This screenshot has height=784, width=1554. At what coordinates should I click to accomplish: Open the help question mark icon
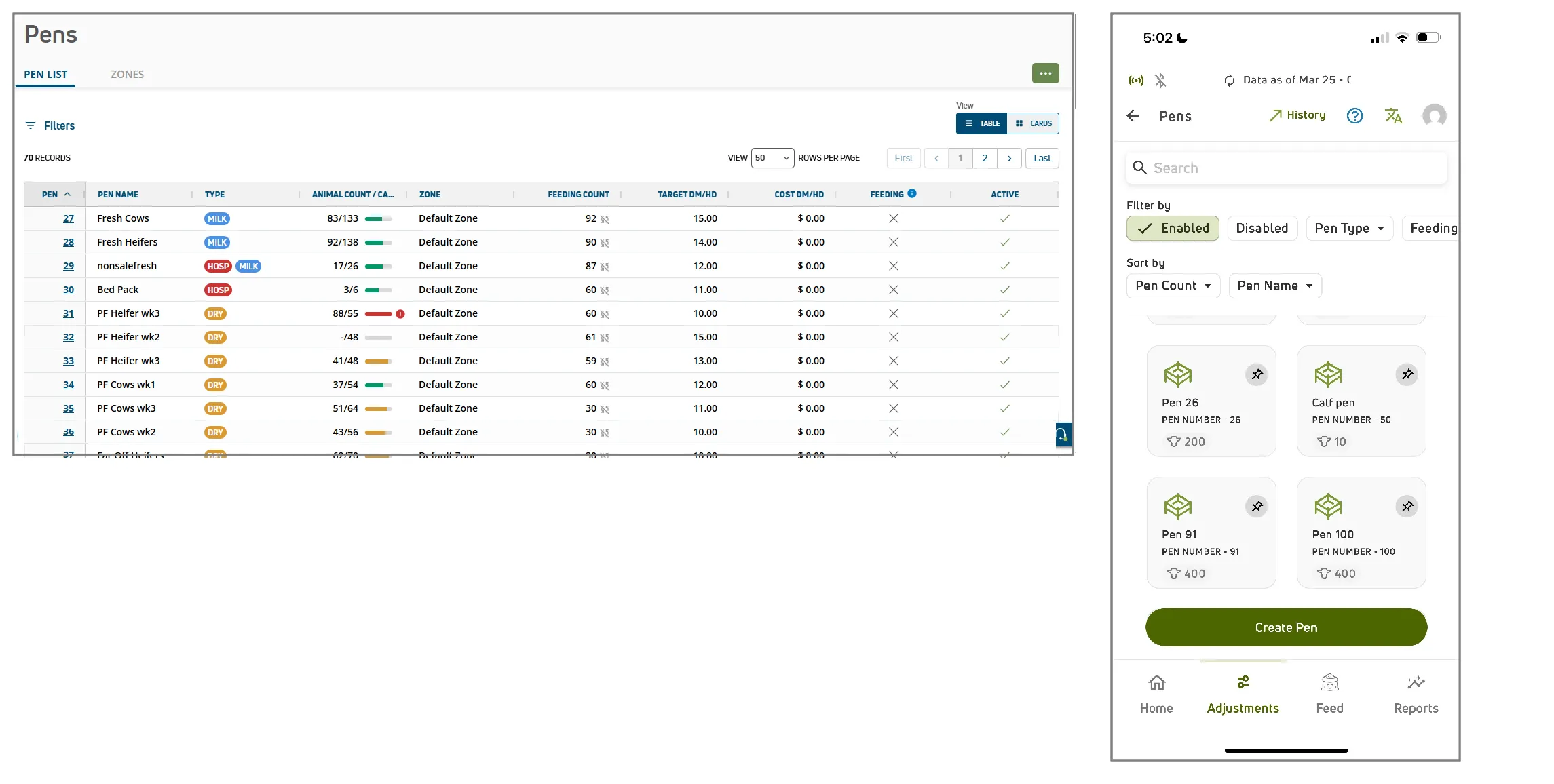1354,116
